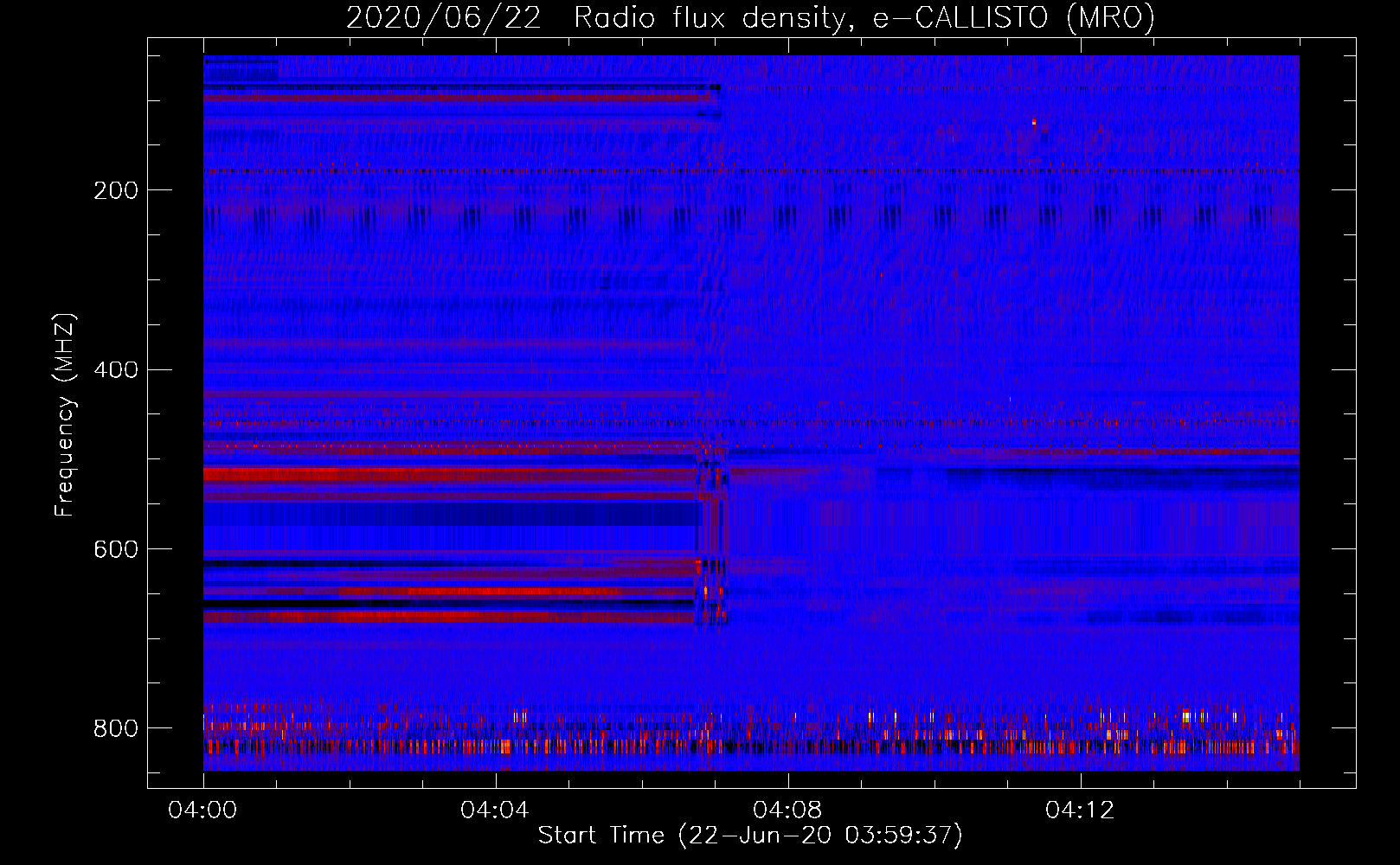Screen dimensions: 1400x865
Task: Click the 400 frequency tick label
Action: pos(116,370)
